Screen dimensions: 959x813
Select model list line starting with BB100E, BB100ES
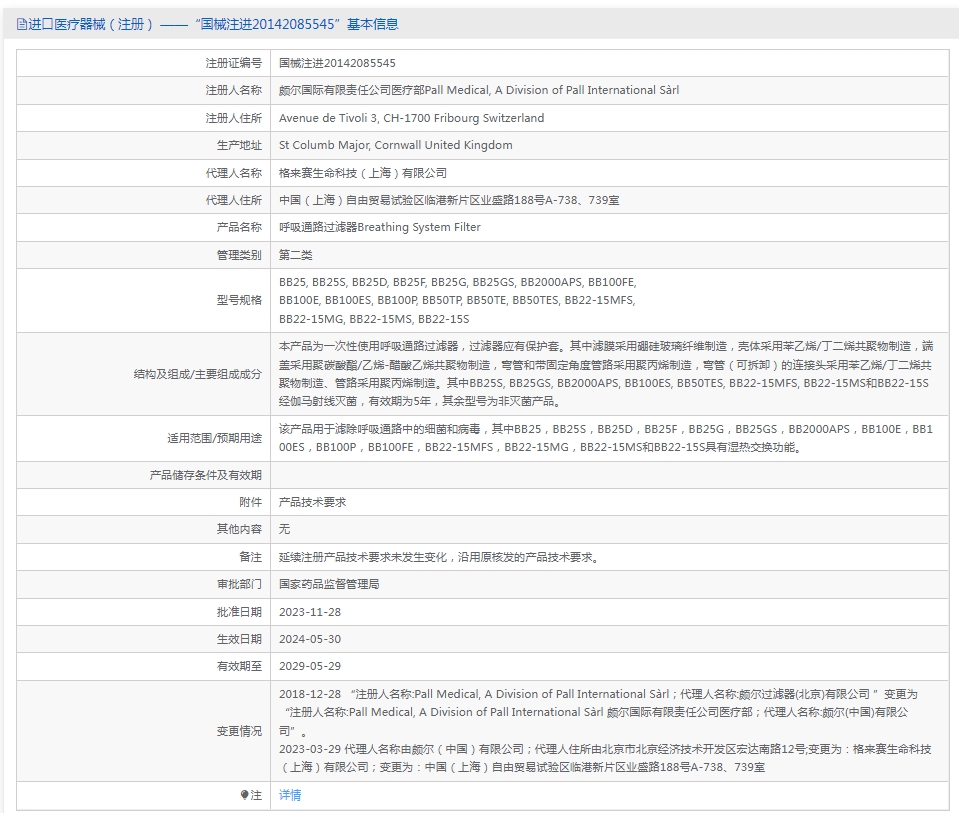click(x=457, y=300)
